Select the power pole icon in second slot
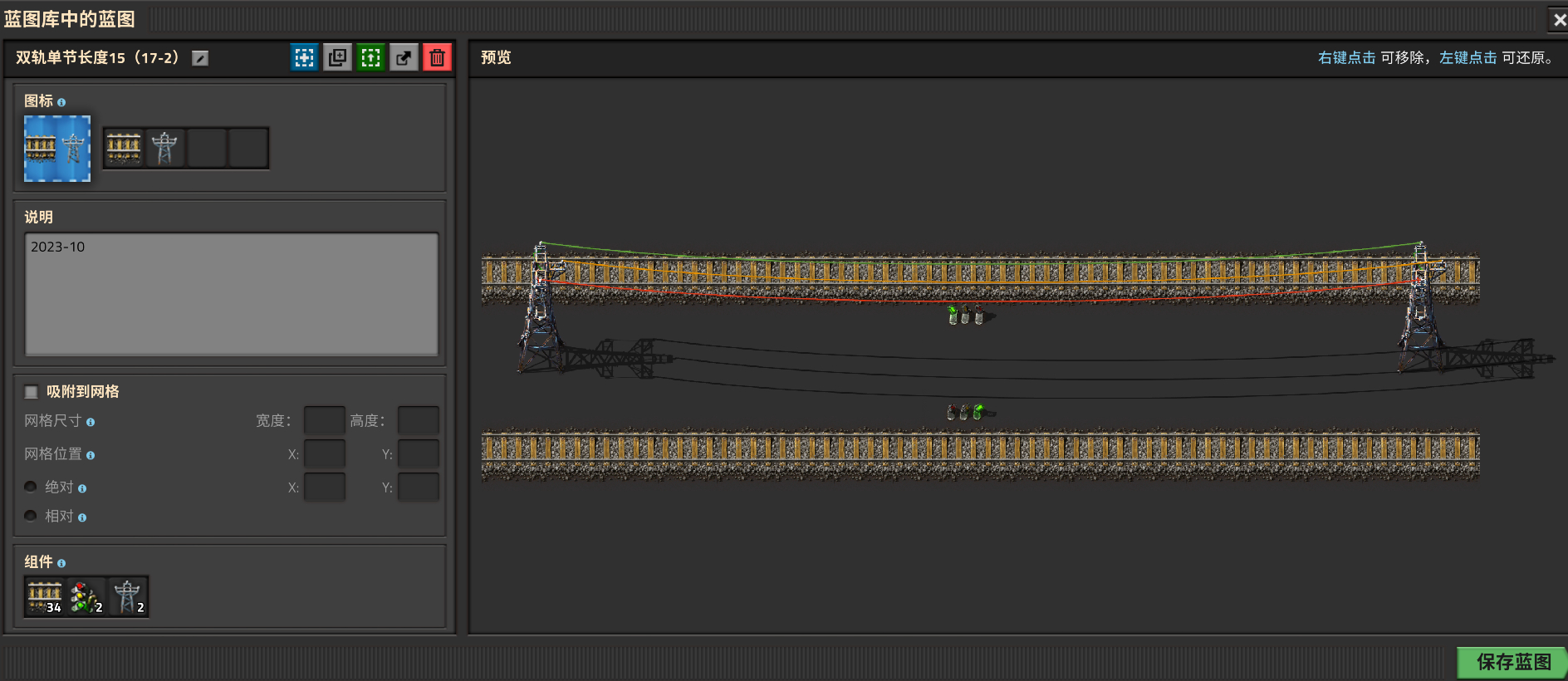The height and width of the screenshot is (681, 1568). click(165, 148)
